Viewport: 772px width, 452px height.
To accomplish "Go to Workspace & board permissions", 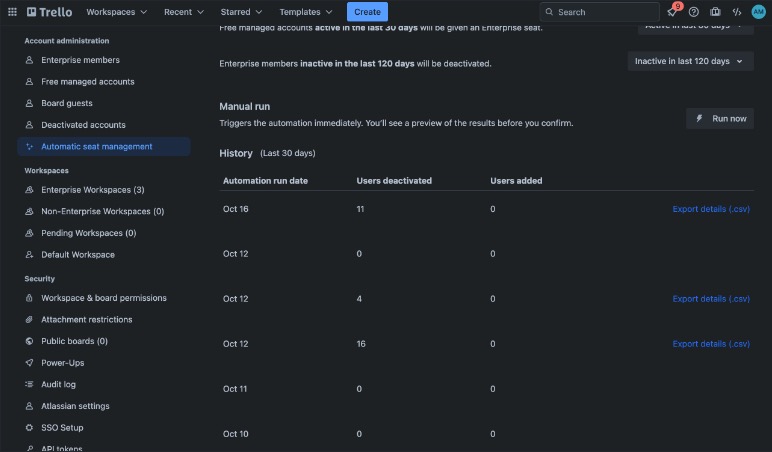I will pos(103,298).
